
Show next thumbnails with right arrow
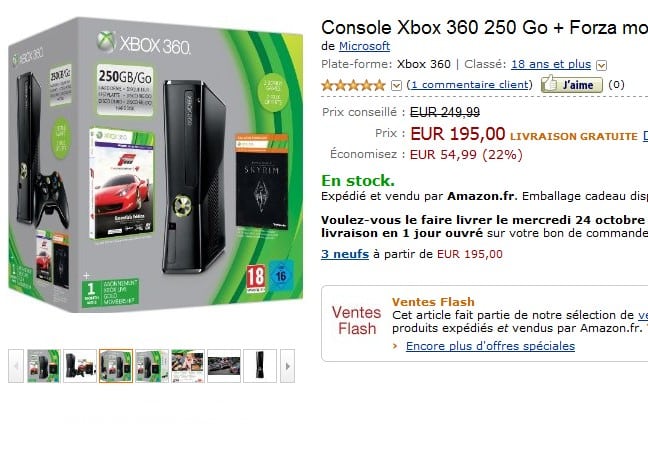click(287, 366)
